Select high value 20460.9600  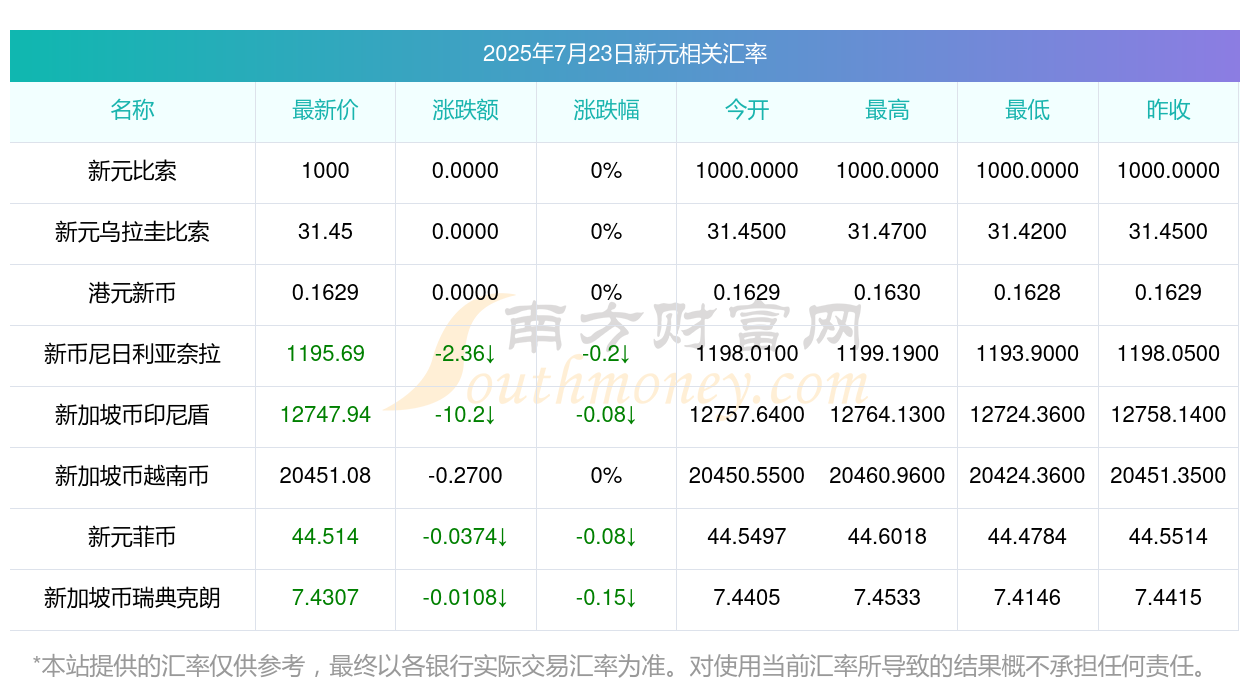pos(887,476)
